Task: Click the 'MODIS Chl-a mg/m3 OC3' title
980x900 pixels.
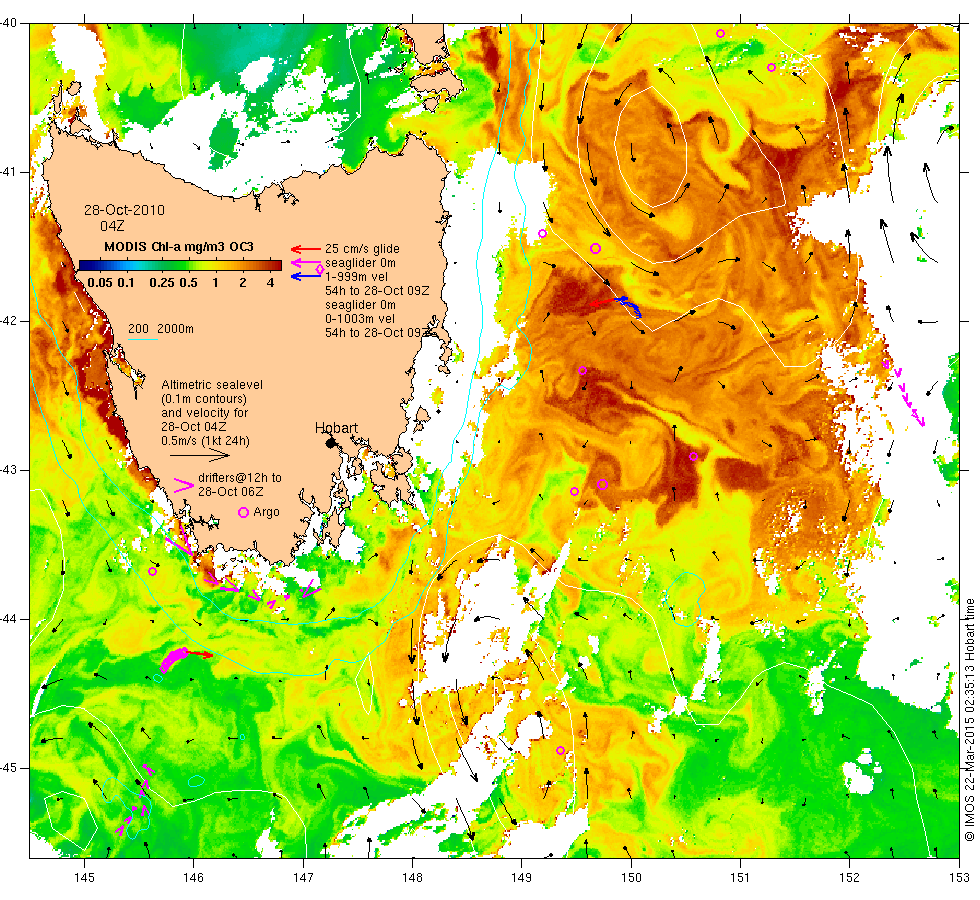Action: coord(179,246)
